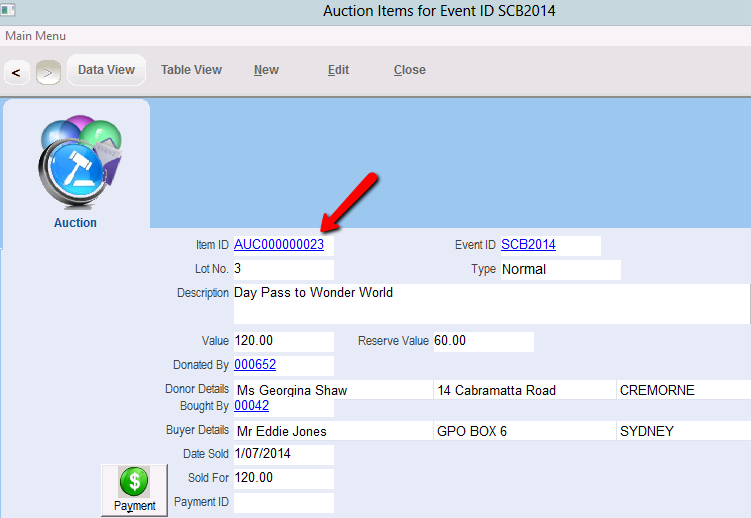Select the Sold For field
Viewport: 751px width, 518px height.
282,478
